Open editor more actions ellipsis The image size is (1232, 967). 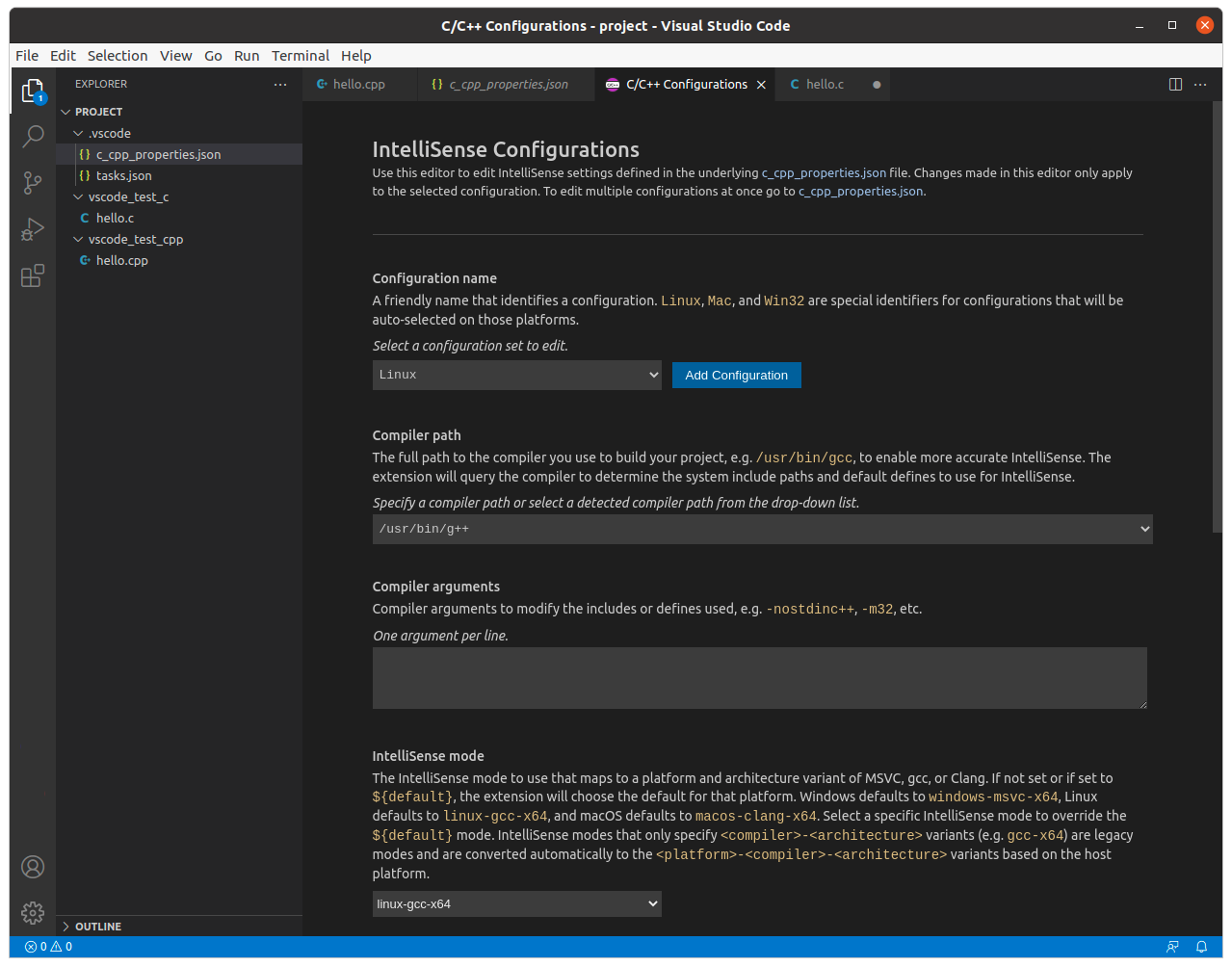point(1200,85)
